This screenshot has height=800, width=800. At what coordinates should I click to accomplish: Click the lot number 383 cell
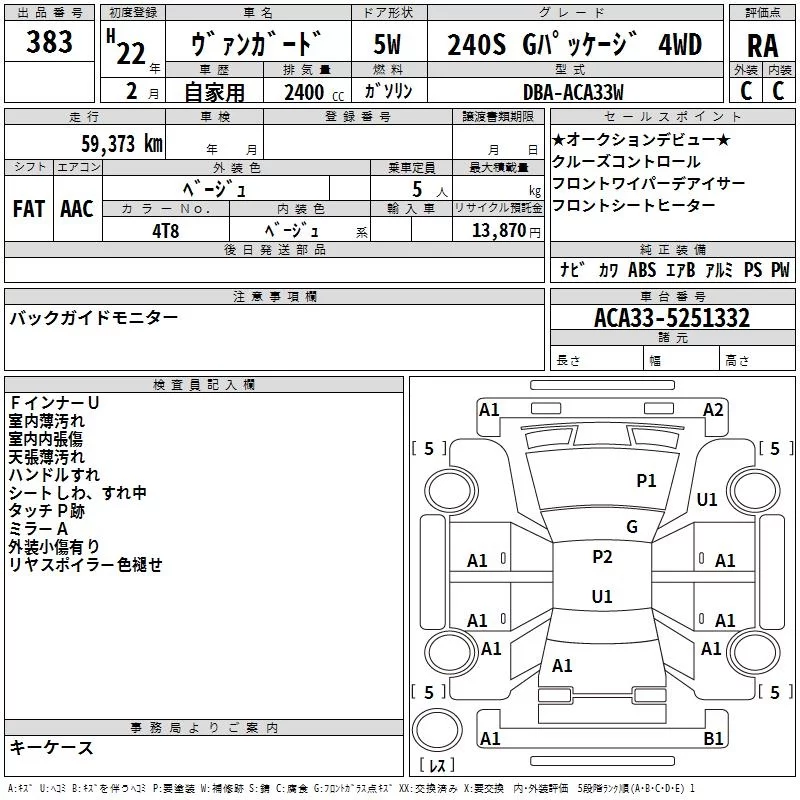(x=49, y=41)
